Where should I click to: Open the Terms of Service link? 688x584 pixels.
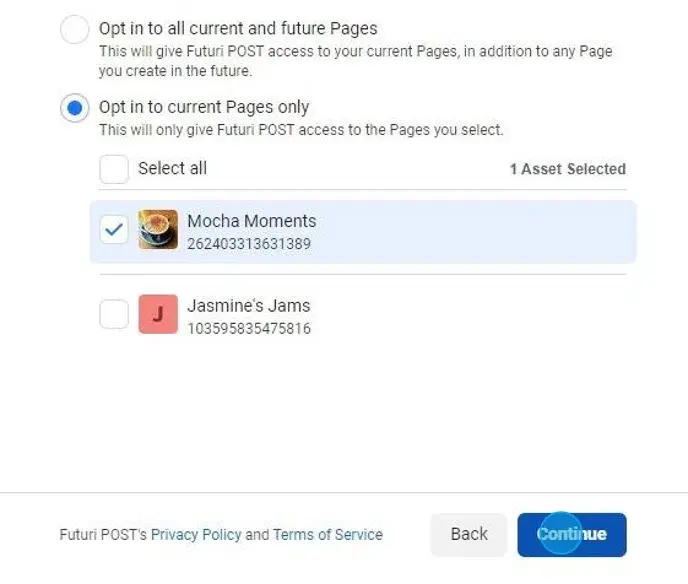click(328, 535)
